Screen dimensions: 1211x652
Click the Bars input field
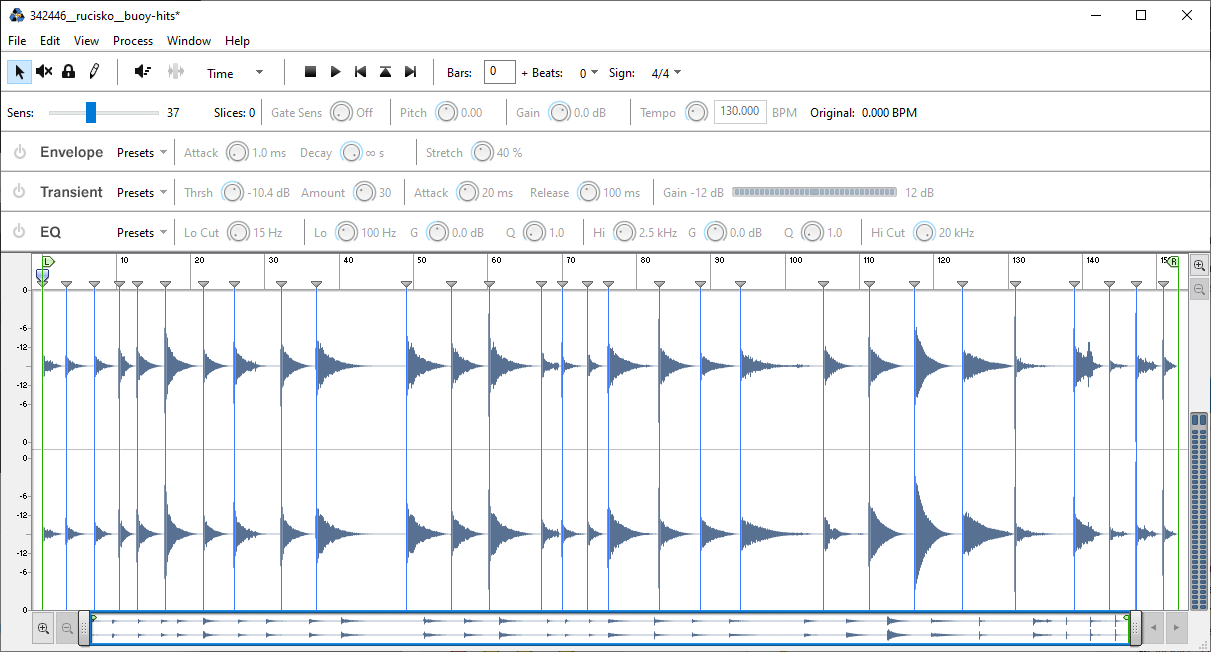(499, 72)
